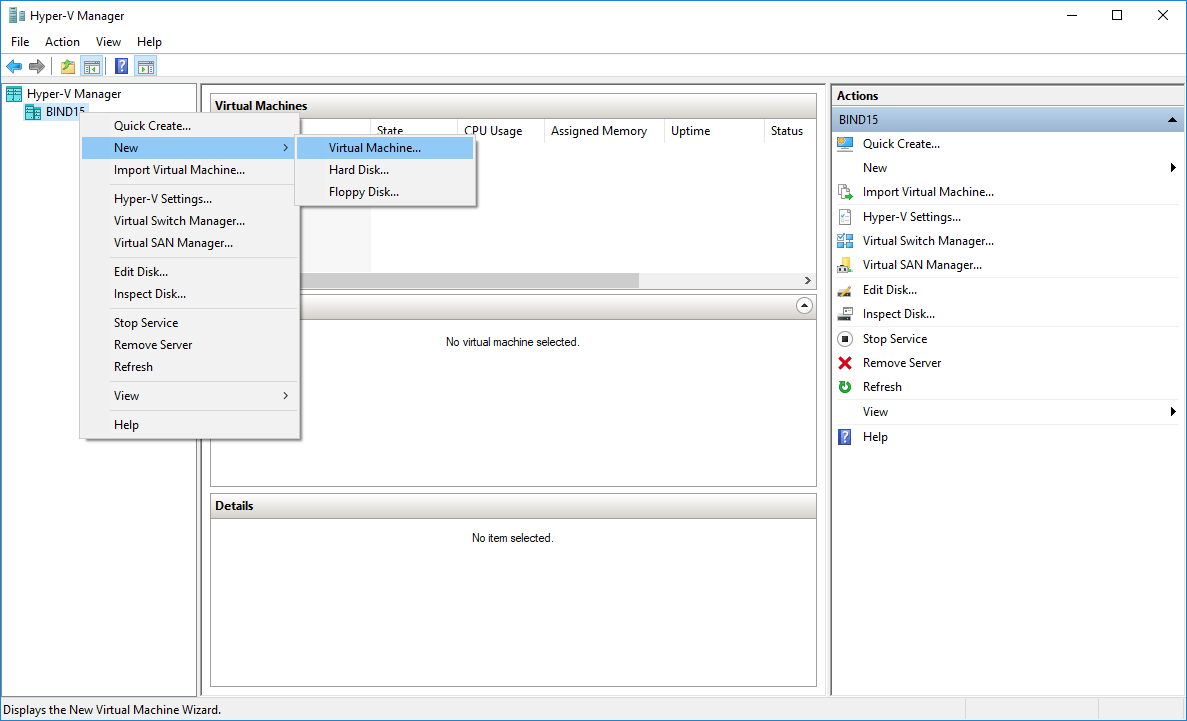The image size is (1187, 721).
Task: Click the forward navigation arrow in the toolbar
Action: click(37, 66)
